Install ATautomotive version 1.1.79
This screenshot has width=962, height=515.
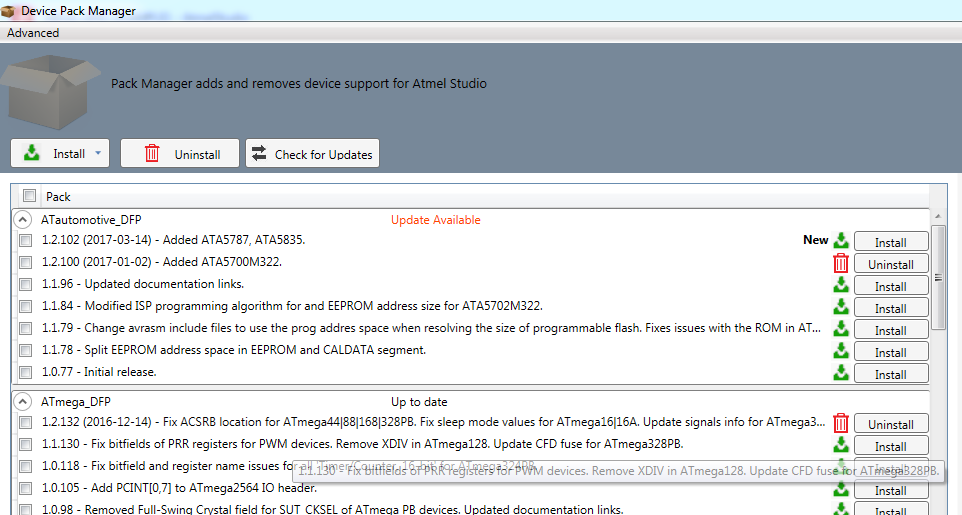[891, 330]
